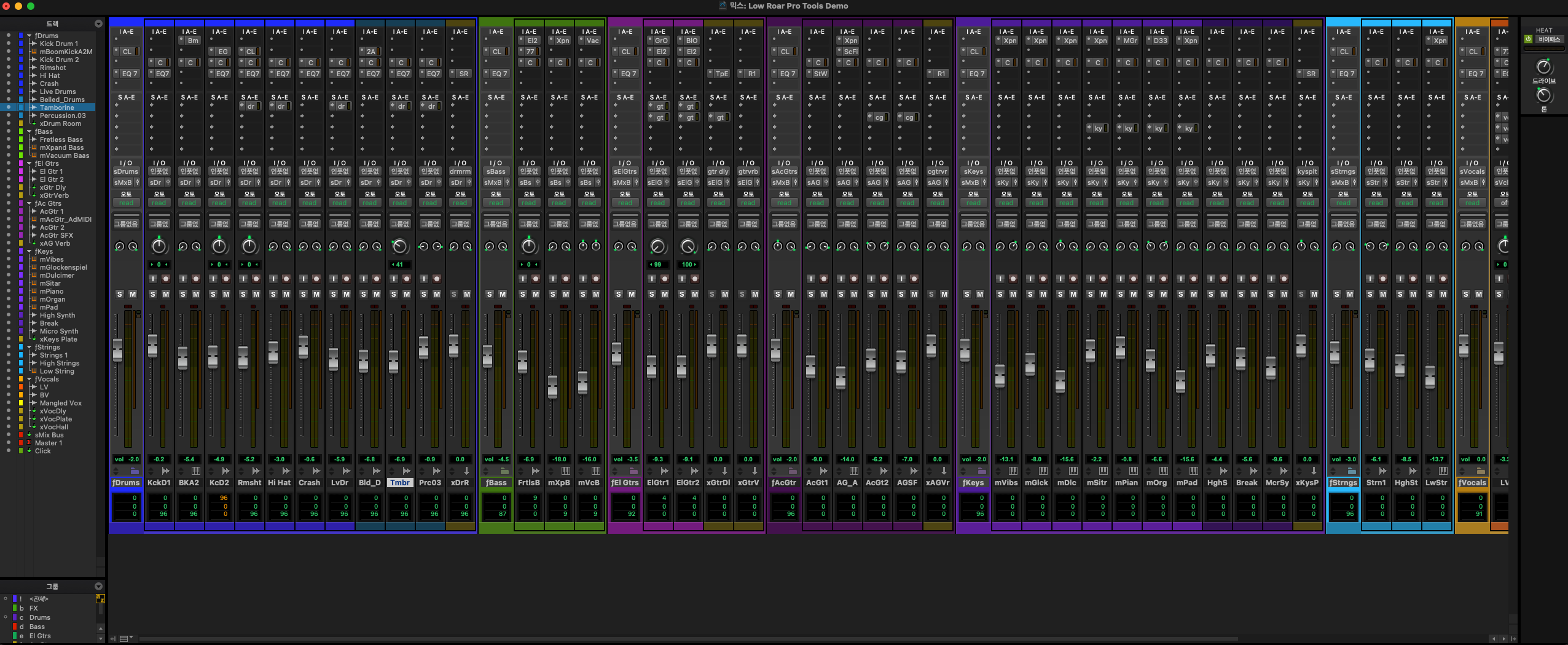
Task: Mute the Tmbr channel
Action: pos(407,294)
